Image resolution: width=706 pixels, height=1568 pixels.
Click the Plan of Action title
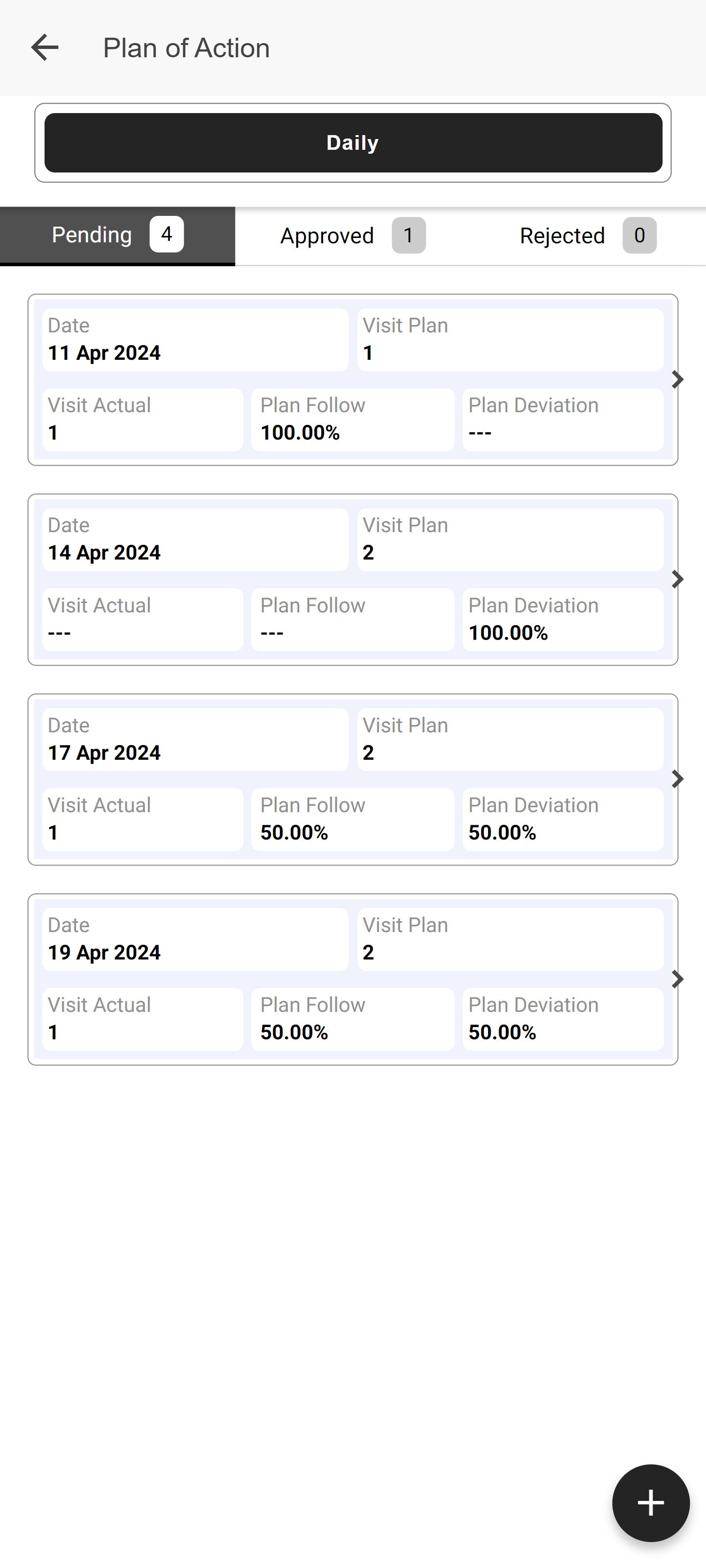coord(186,48)
